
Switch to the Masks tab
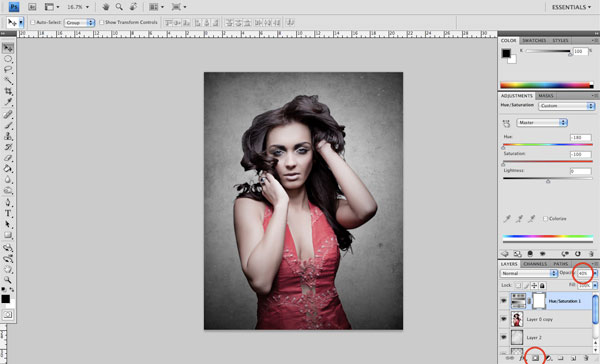click(546, 96)
